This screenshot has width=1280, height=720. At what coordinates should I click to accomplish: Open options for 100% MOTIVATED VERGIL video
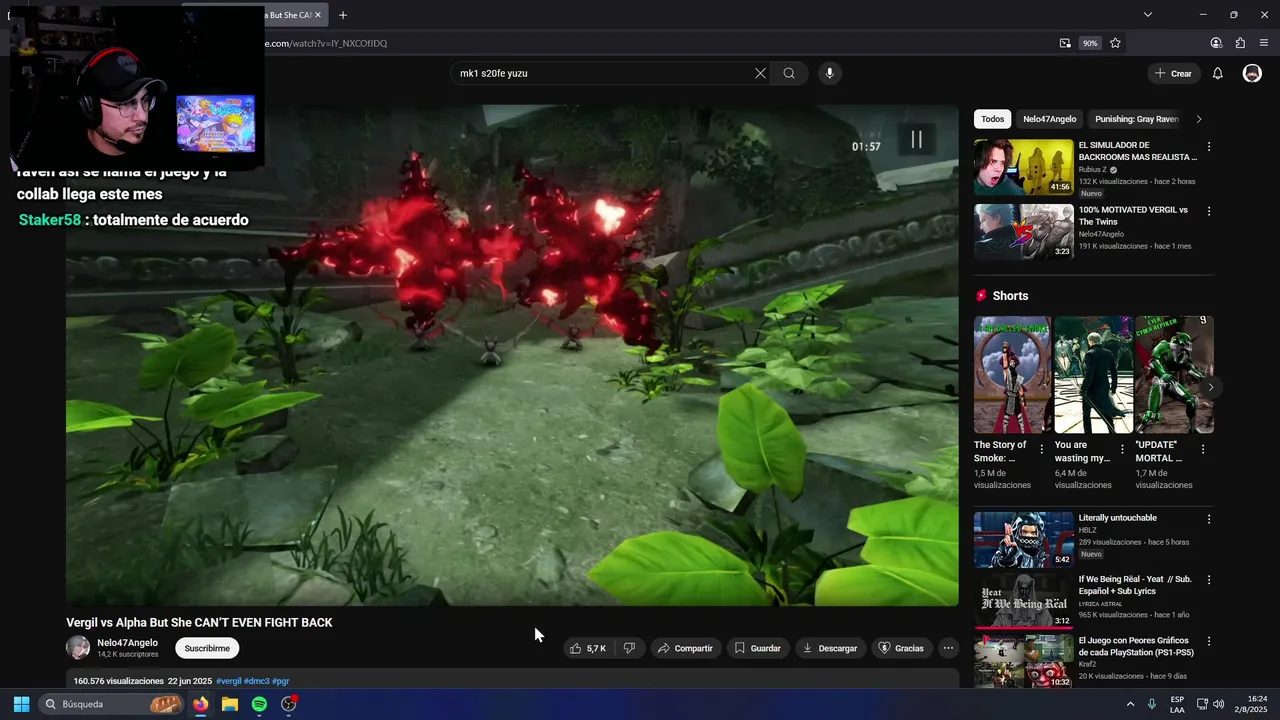click(1208, 211)
